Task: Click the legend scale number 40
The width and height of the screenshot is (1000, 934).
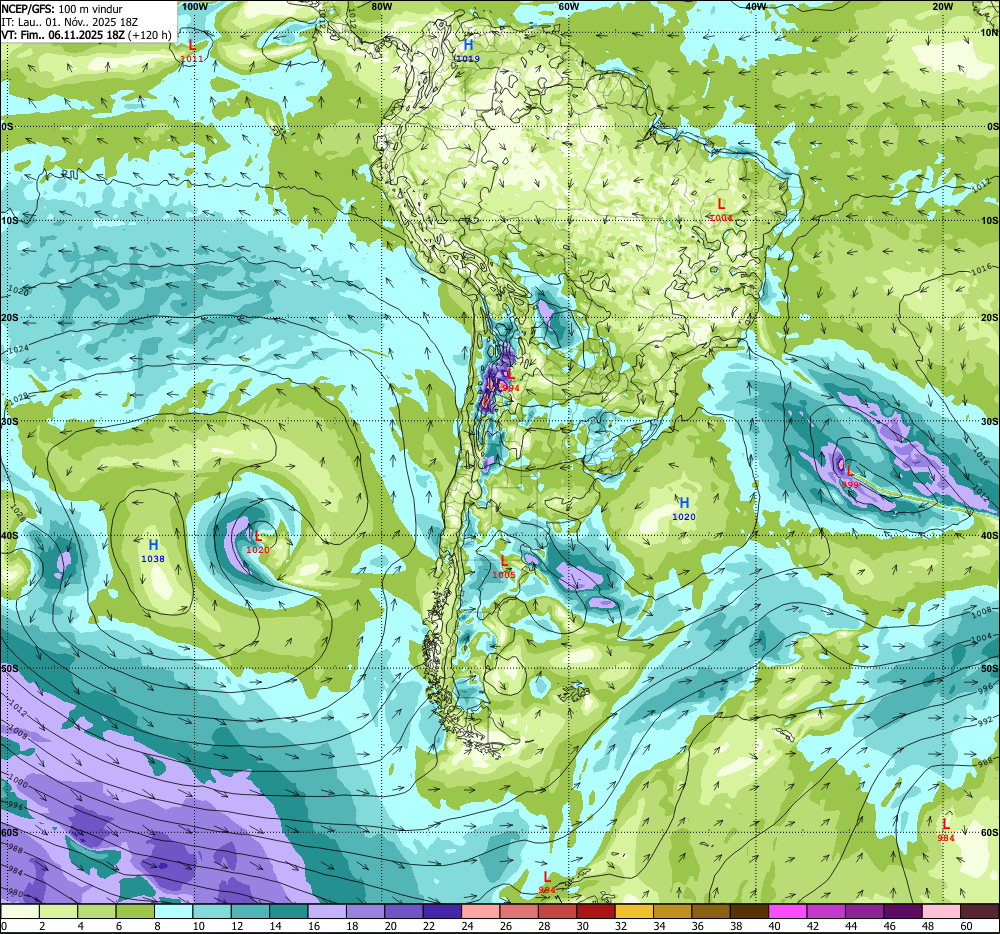Action: point(775,926)
